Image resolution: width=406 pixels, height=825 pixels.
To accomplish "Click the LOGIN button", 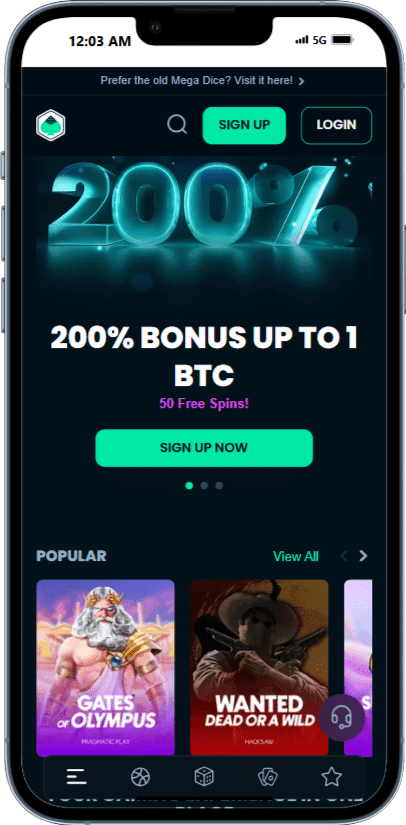I will click(337, 125).
